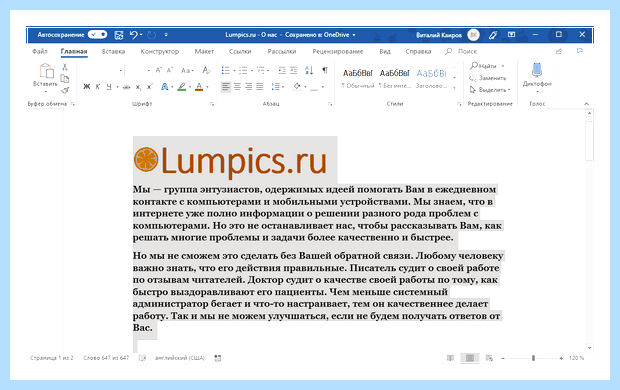Toggle paragraph marks ¶ display

coord(325,70)
